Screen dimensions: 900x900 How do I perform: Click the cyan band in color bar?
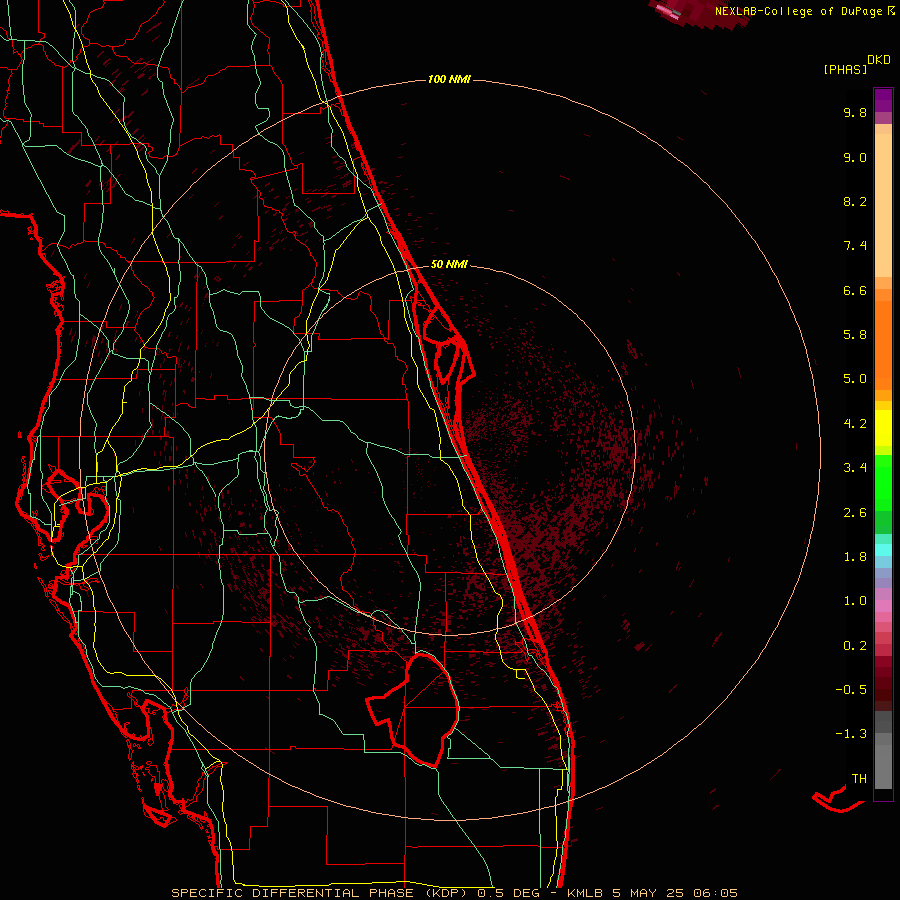pyautogui.click(x=883, y=549)
